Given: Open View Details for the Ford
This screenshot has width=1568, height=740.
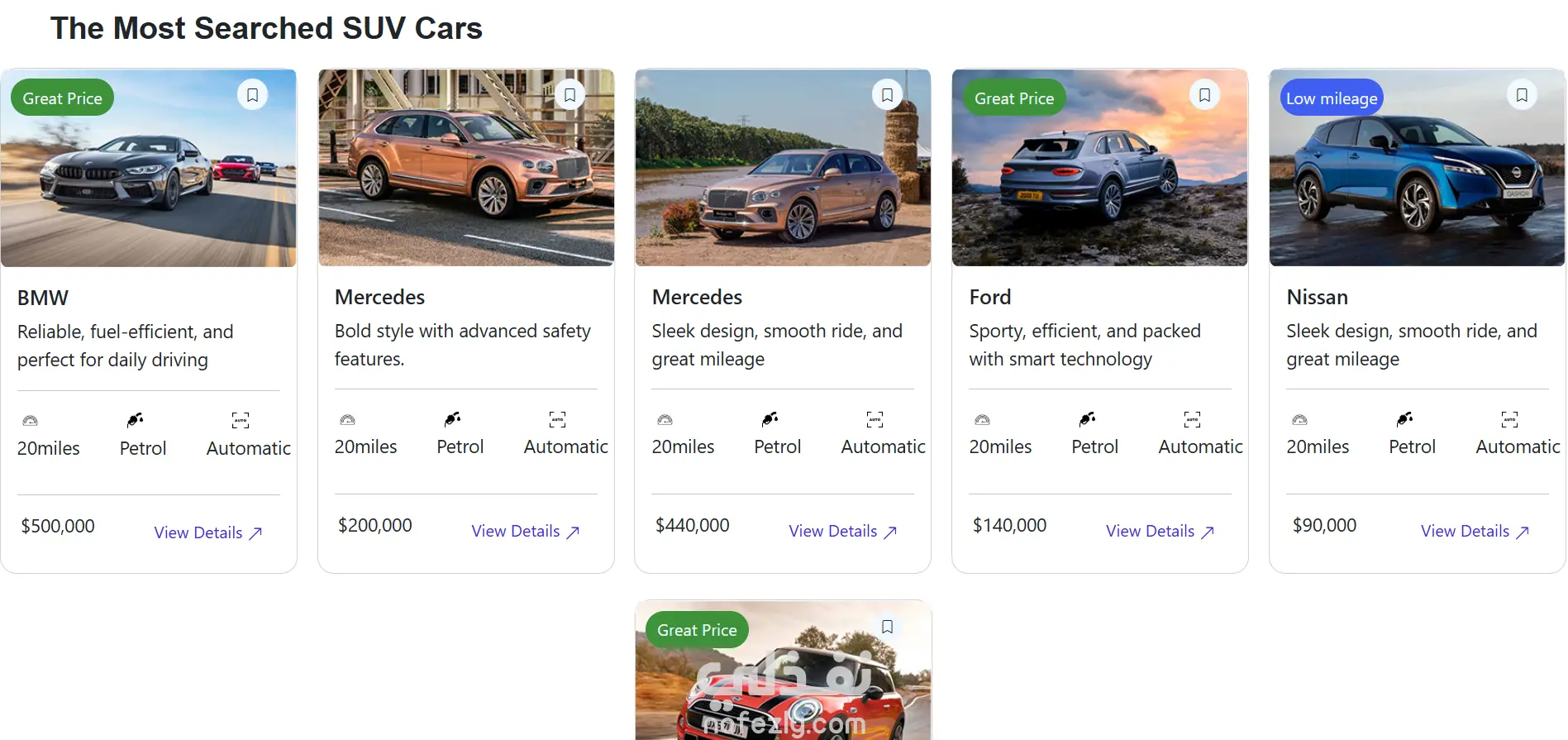Looking at the screenshot, I should (1160, 532).
